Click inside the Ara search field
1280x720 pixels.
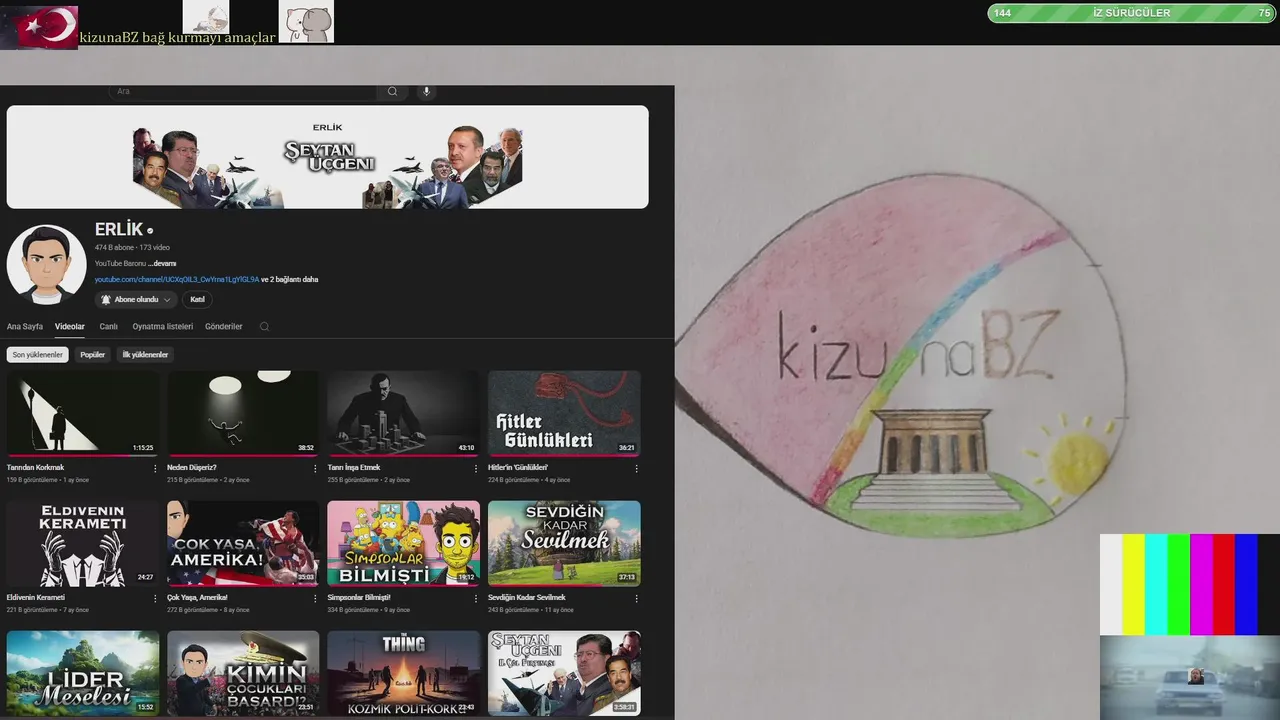click(x=245, y=91)
